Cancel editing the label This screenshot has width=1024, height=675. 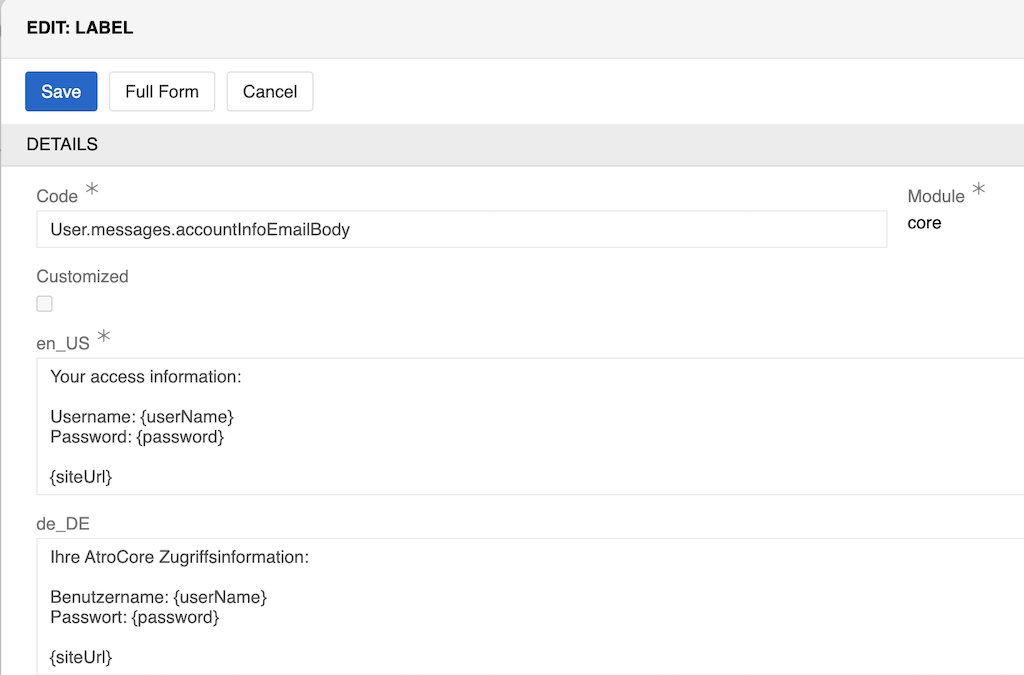click(x=270, y=91)
